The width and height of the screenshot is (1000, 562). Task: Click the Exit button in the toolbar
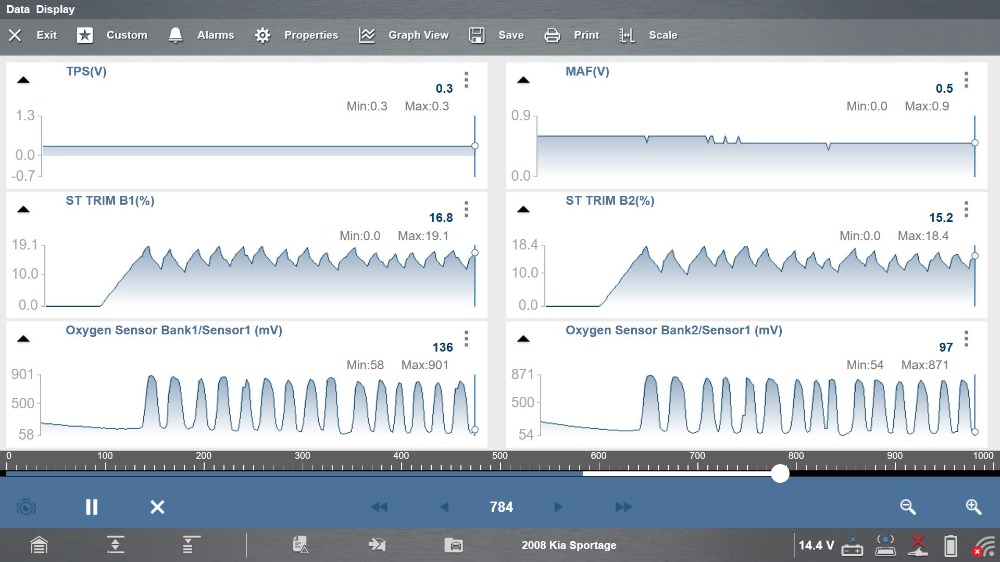point(33,35)
